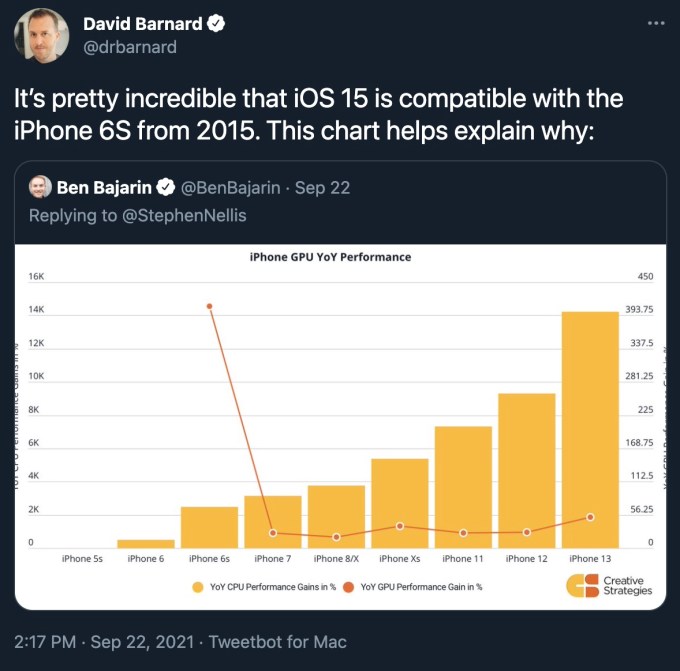
Task: Click Ben Bajarin's small avatar
Action: tap(40, 187)
